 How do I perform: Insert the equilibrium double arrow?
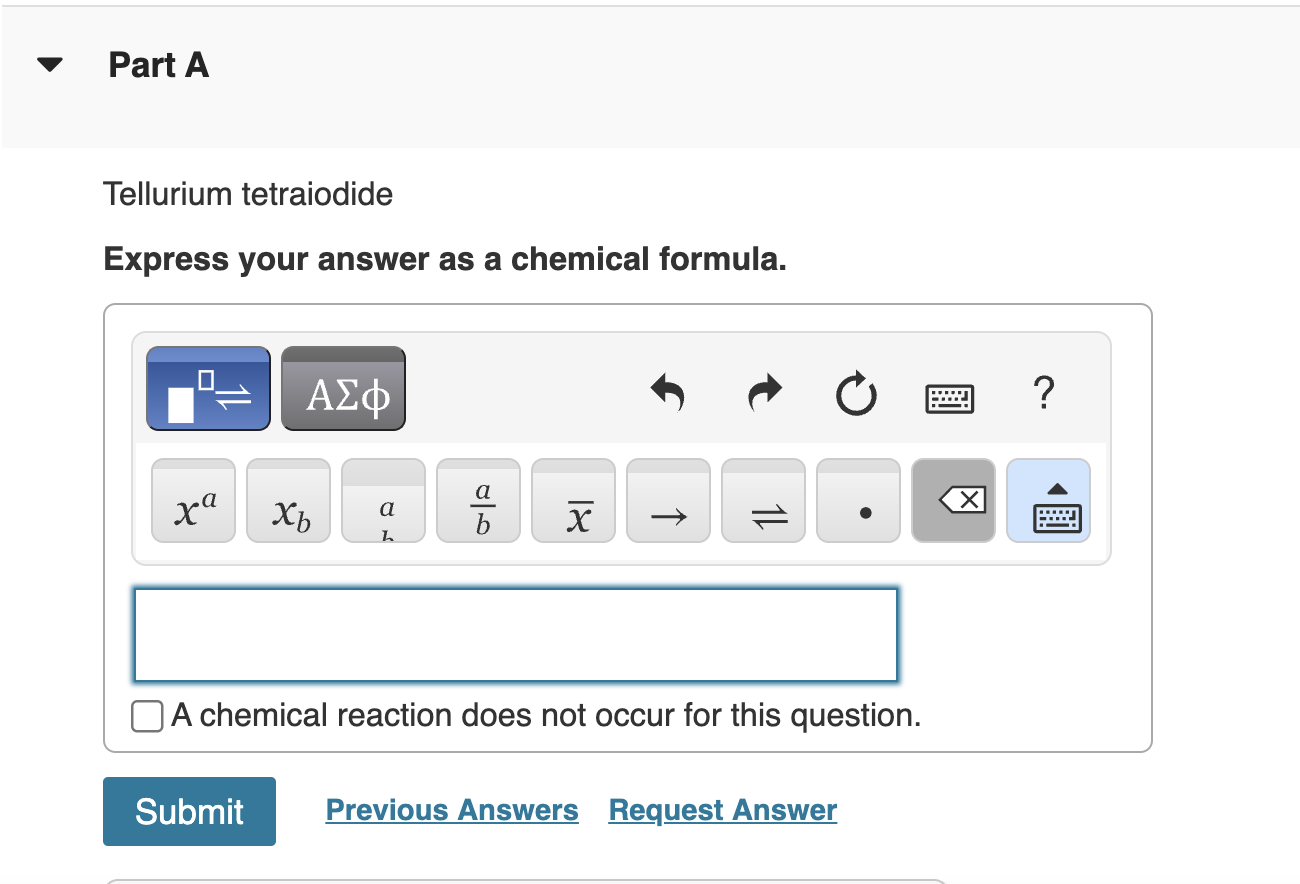click(763, 501)
